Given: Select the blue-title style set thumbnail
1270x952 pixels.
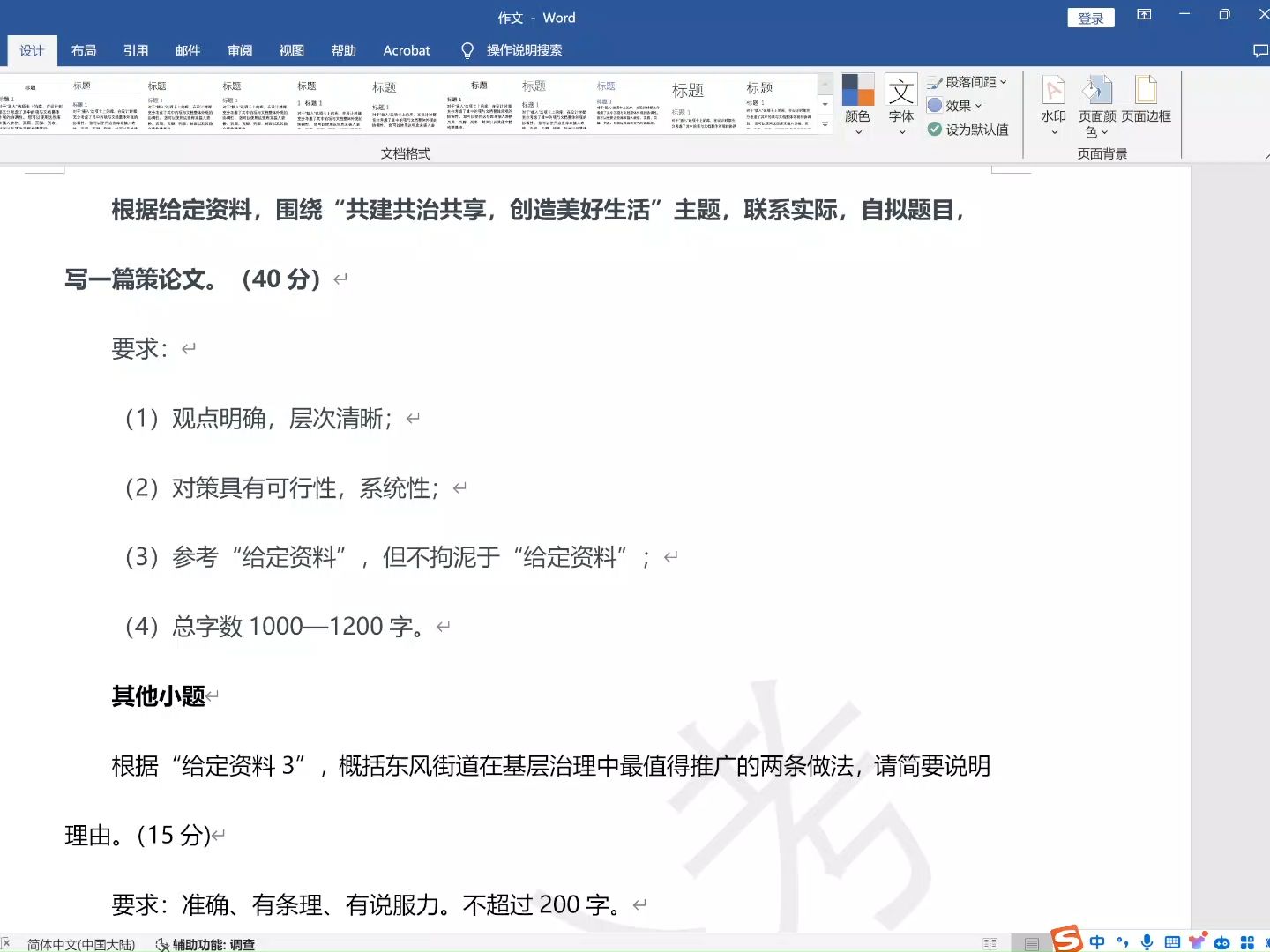Looking at the screenshot, I should (x=629, y=104).
